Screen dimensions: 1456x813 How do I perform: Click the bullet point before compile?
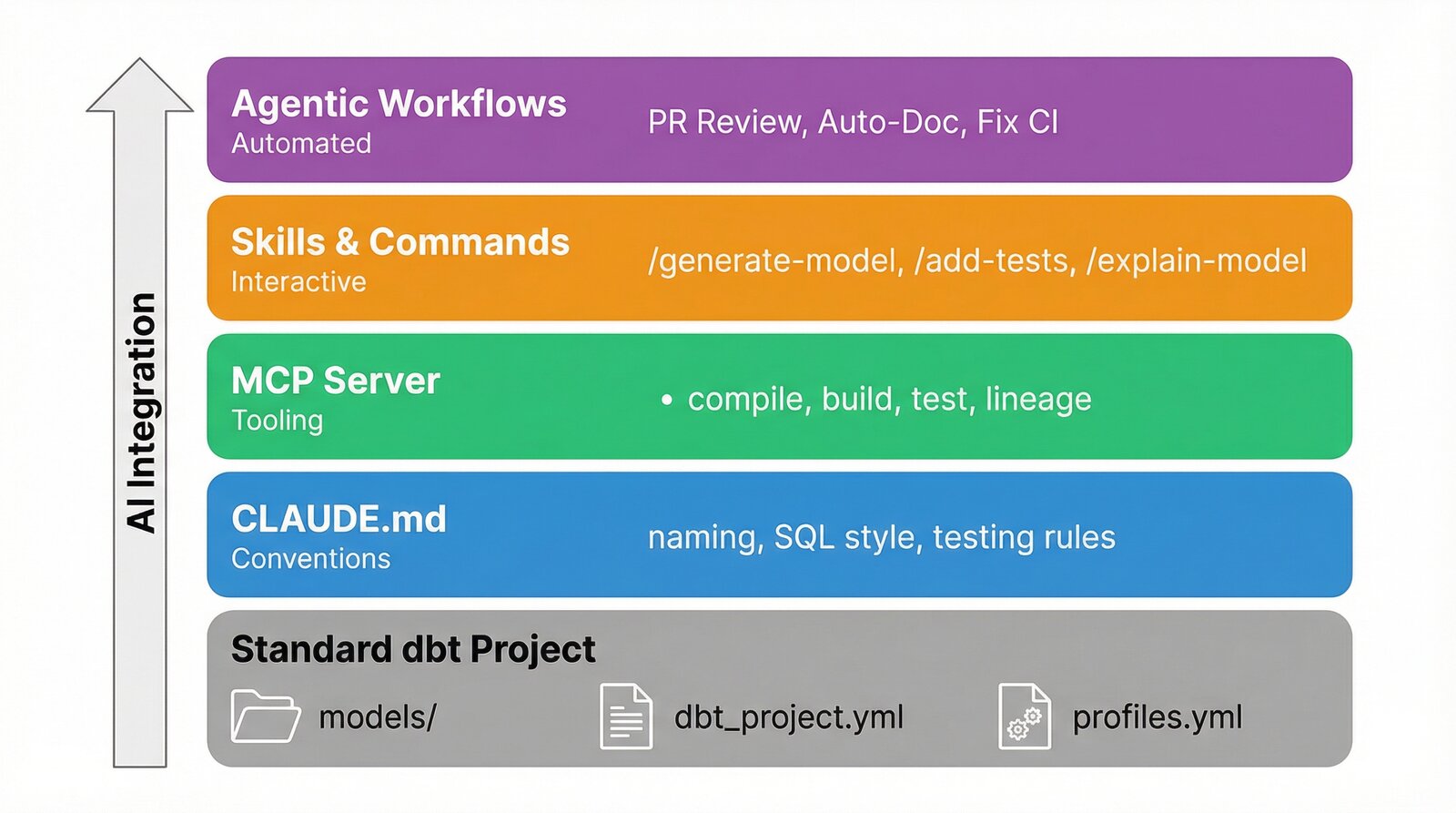pyautogui.click(x=667, y=400)
